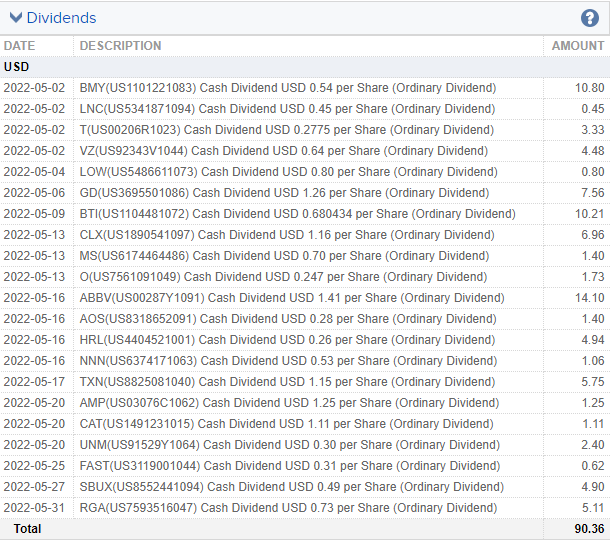Click the Dividends section title
This screenshot has height=544, width=613.
[x=61, y=18]
